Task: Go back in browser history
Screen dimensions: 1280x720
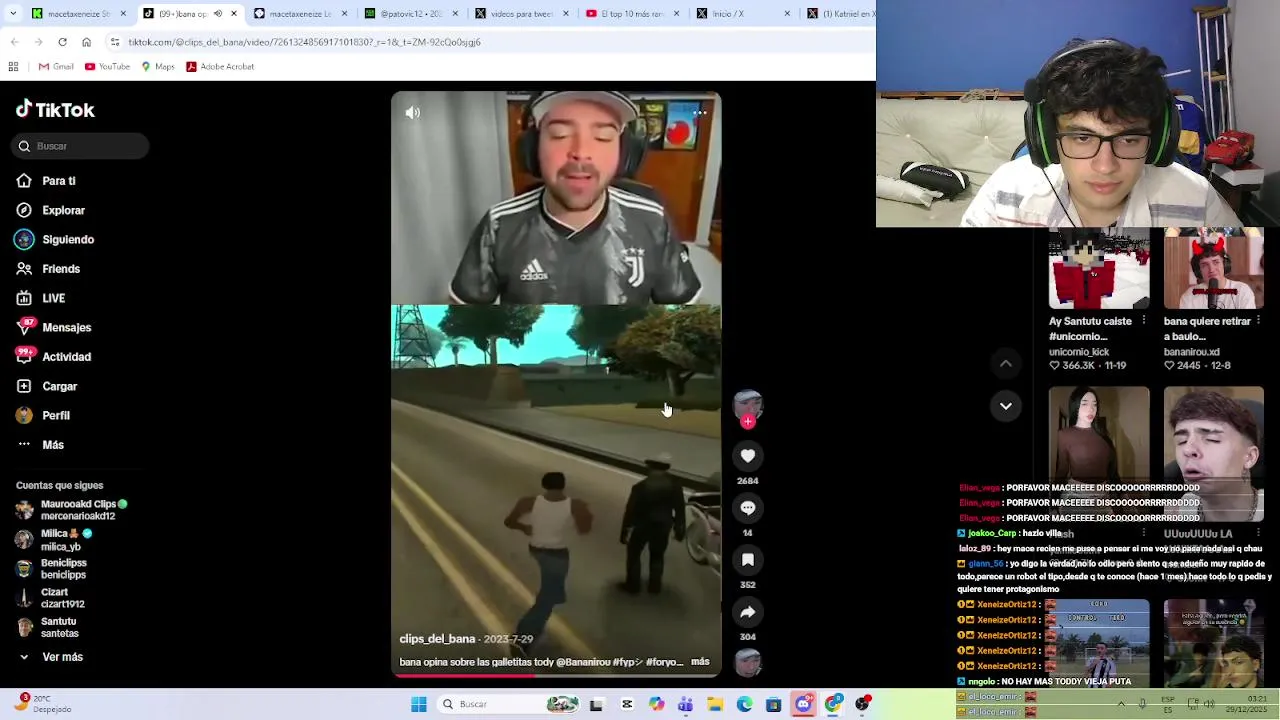Action: [14, 42]
